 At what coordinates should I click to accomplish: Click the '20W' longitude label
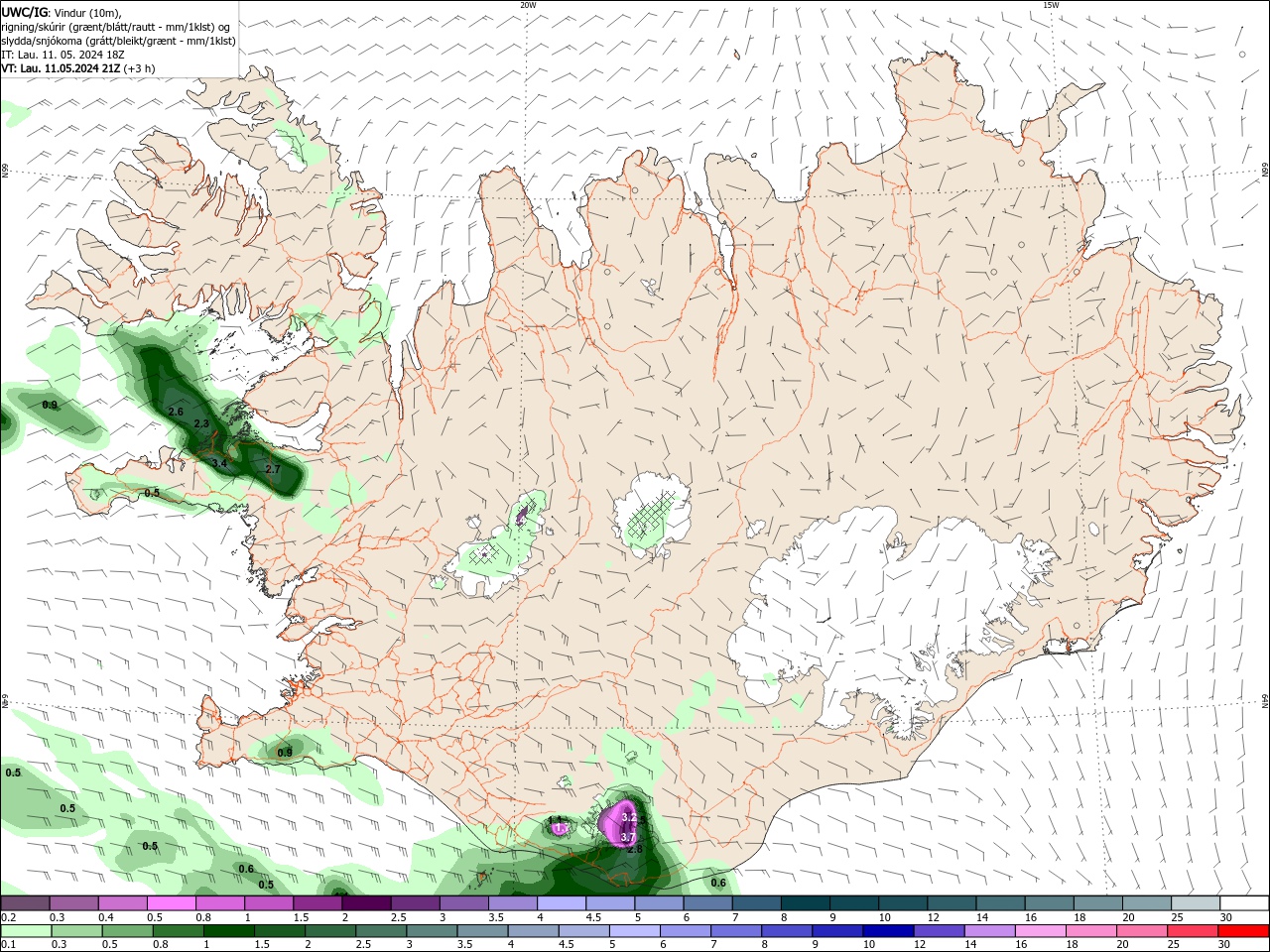click(x=528, y=5)
